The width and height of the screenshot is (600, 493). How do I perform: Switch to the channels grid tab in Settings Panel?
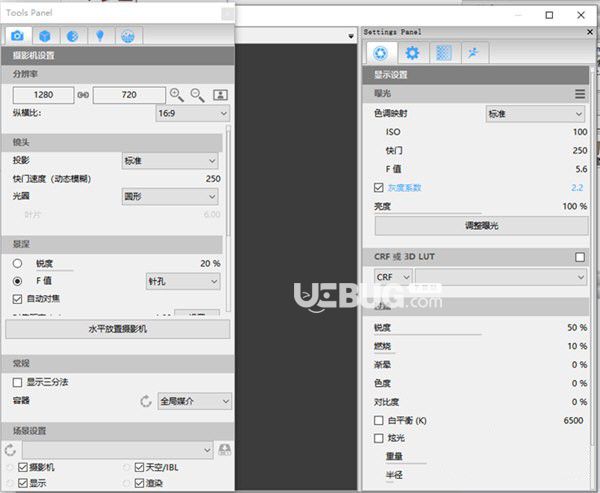tap(444, 53)
